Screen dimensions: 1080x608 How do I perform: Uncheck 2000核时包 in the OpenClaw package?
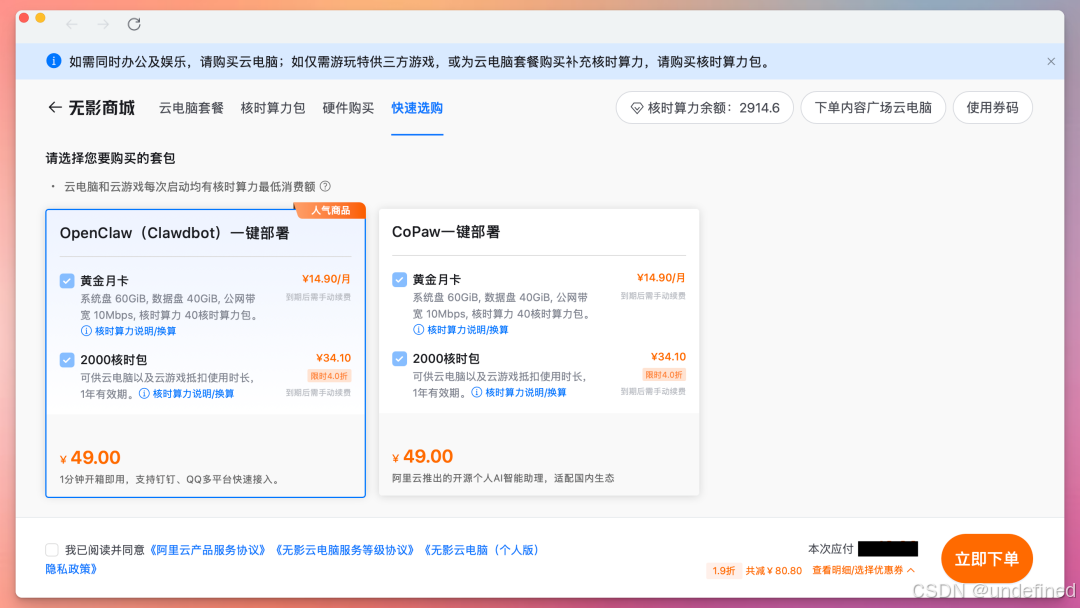point(67,359)
